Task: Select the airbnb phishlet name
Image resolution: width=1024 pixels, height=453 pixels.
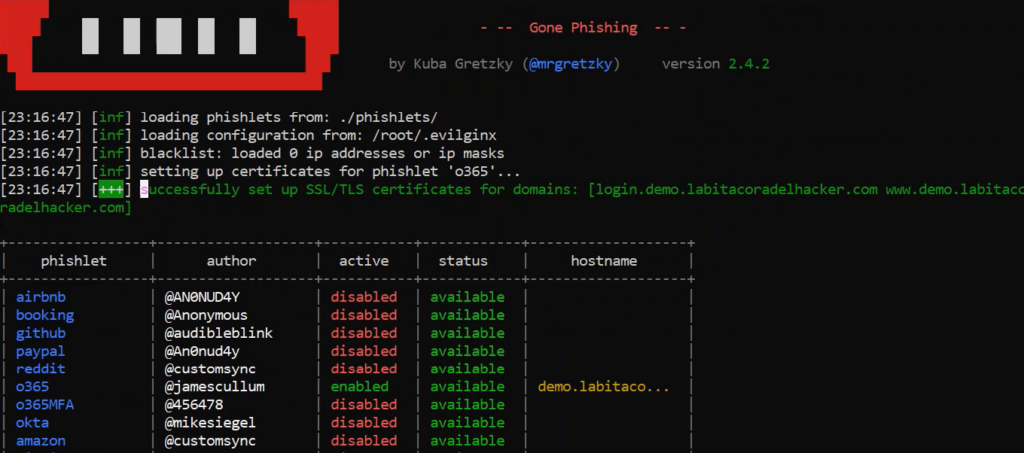Action: point(40,297)
